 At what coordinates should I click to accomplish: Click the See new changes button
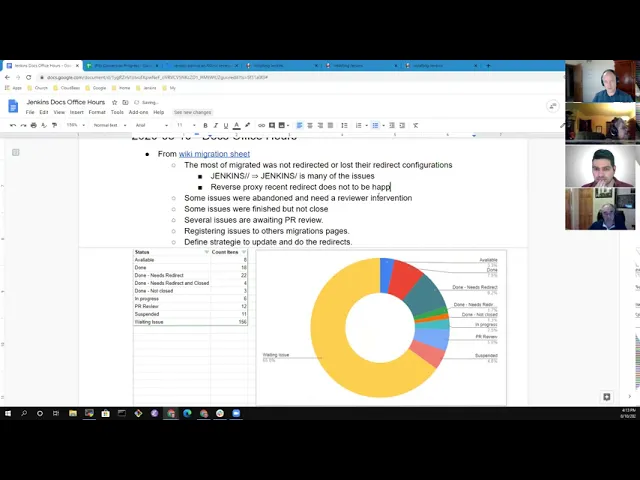[x=193, y=112]
